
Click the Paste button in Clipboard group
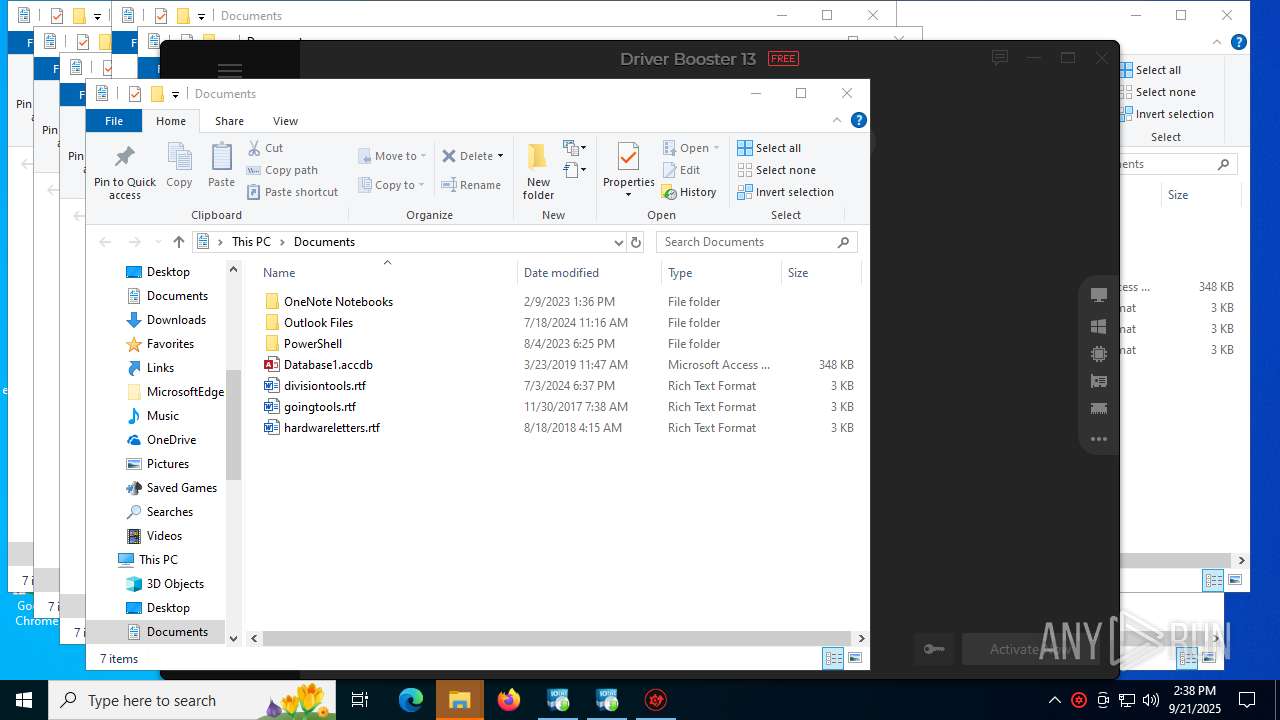click(x=221, y=166)
